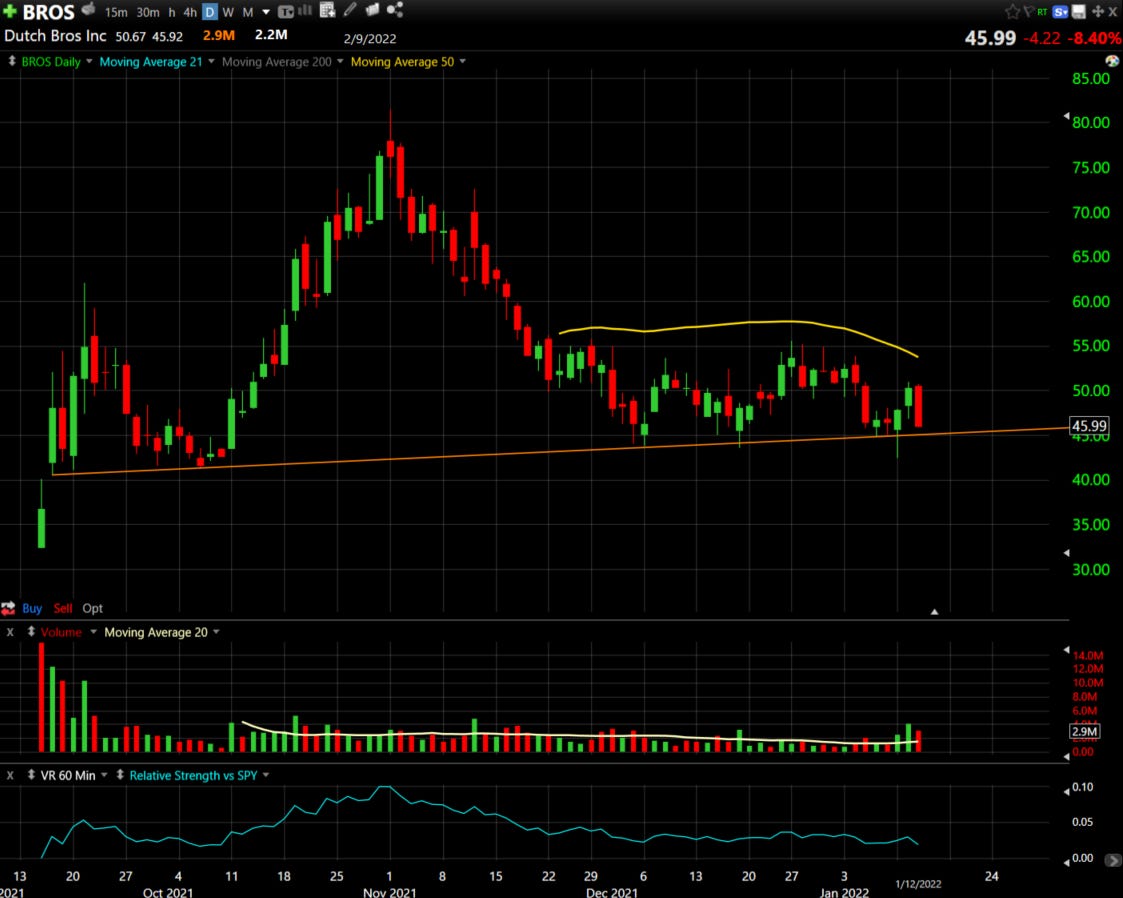1123x898 pixels.
Task: Close the Volume pane with its X
Action: [10, 632]
